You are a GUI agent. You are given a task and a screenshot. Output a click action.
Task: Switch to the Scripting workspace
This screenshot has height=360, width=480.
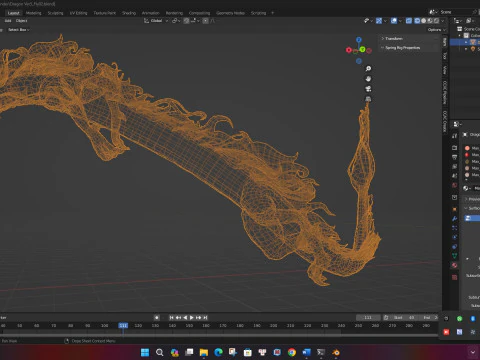click(x=258, y=13)
